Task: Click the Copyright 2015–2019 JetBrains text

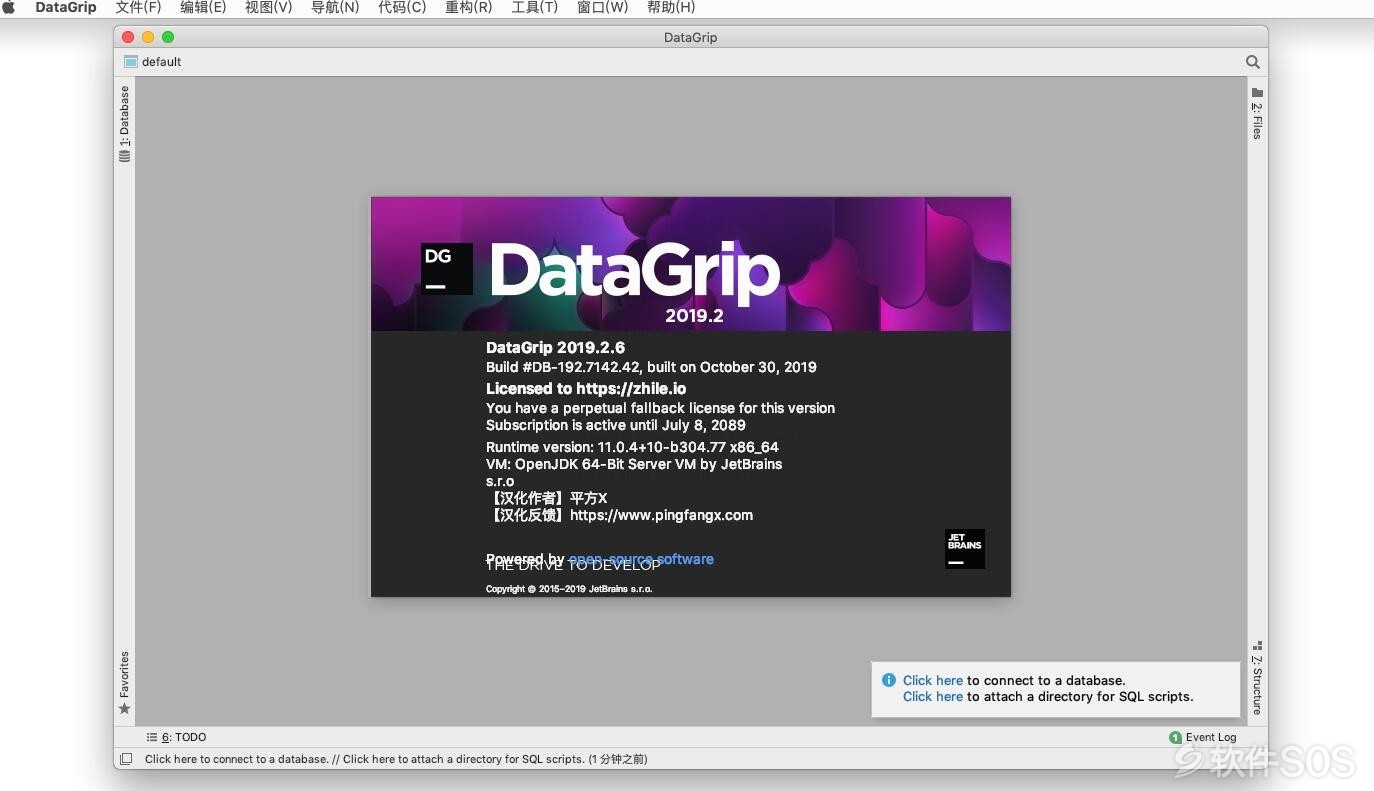Action: (569, 589)
